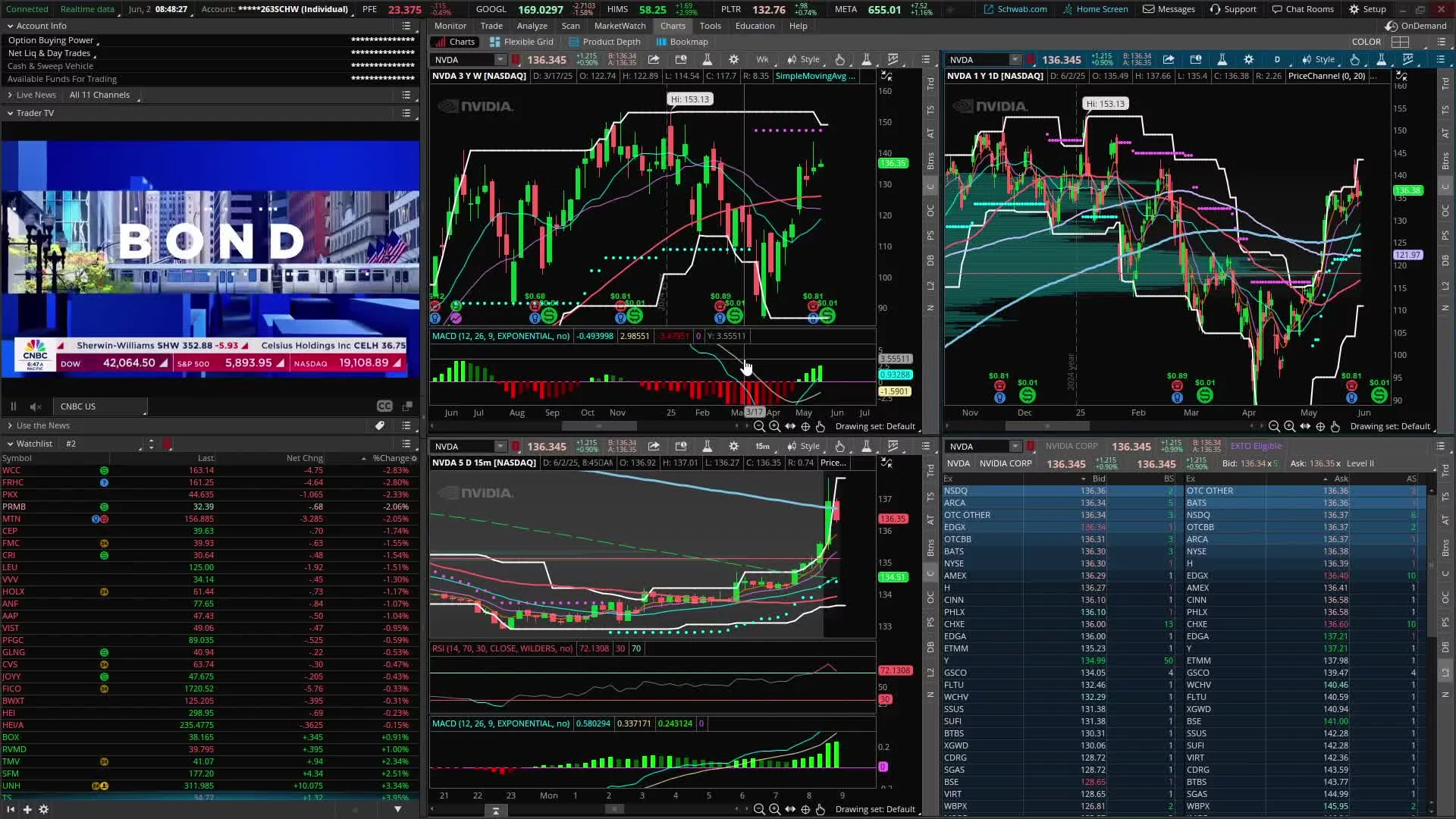This screenshot has height=819, width=1456.
Task: Open the Level II panel menu icon
Action: click(x=1440, y=447)
